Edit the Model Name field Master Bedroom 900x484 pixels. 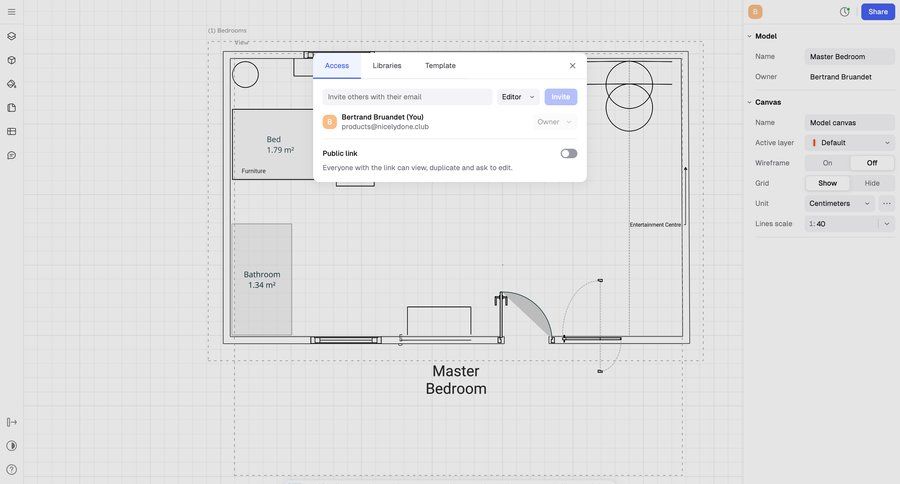849,56
